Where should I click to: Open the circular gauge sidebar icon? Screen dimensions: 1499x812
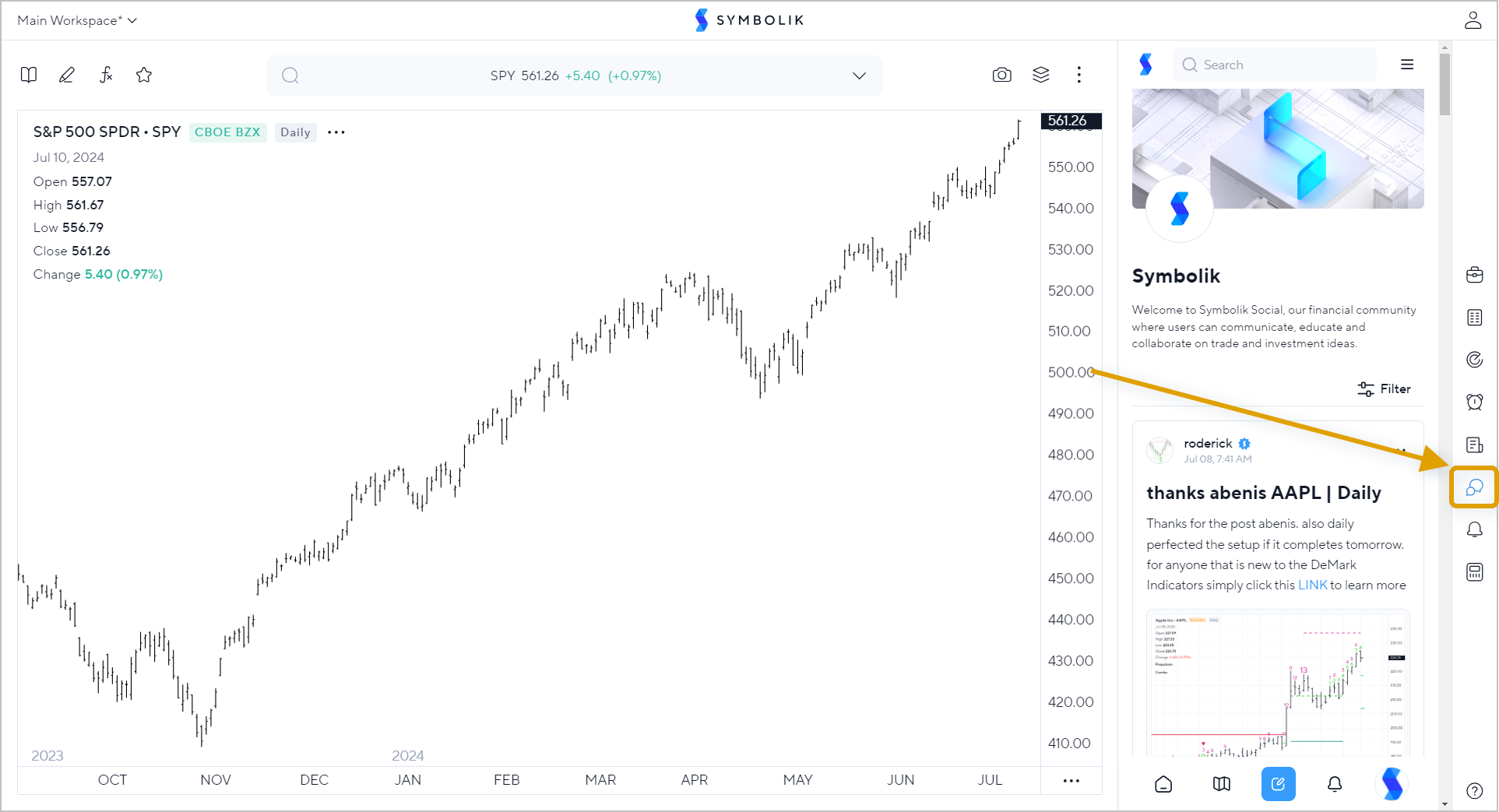pyautogui.click(x=1475, y=360)
